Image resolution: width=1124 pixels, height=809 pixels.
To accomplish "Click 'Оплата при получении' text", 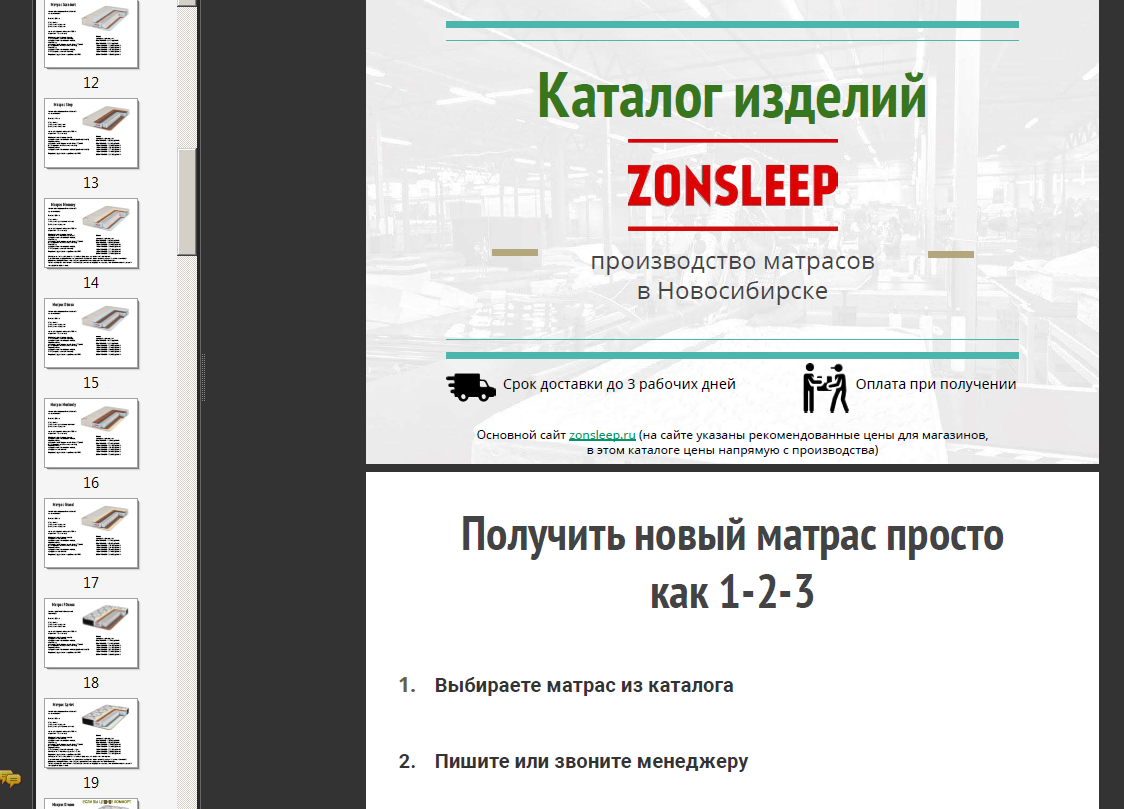I will click(935, 384).
